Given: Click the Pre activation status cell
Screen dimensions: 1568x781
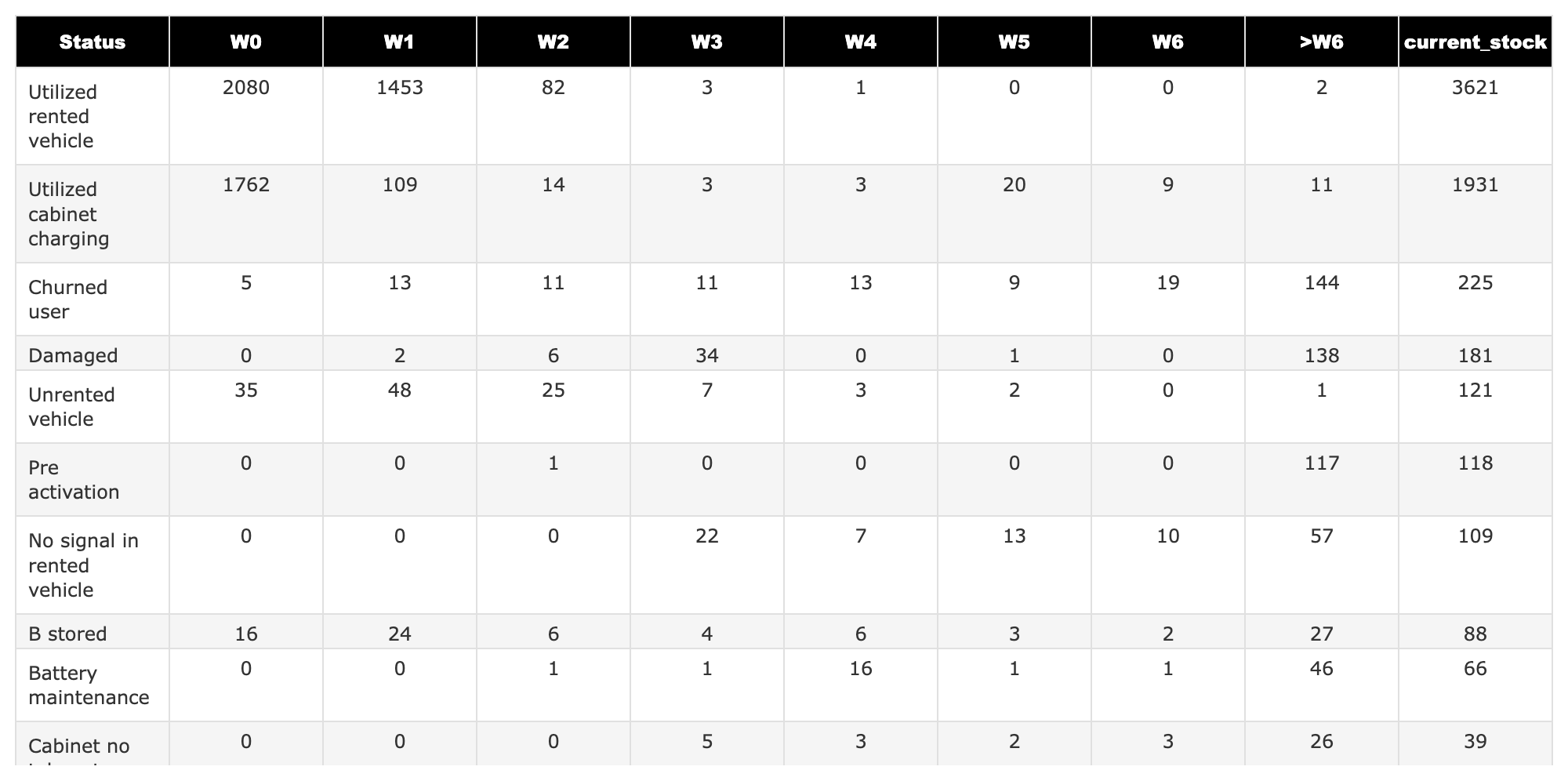Looking at the screenshot, I should (x=93, y=479).
